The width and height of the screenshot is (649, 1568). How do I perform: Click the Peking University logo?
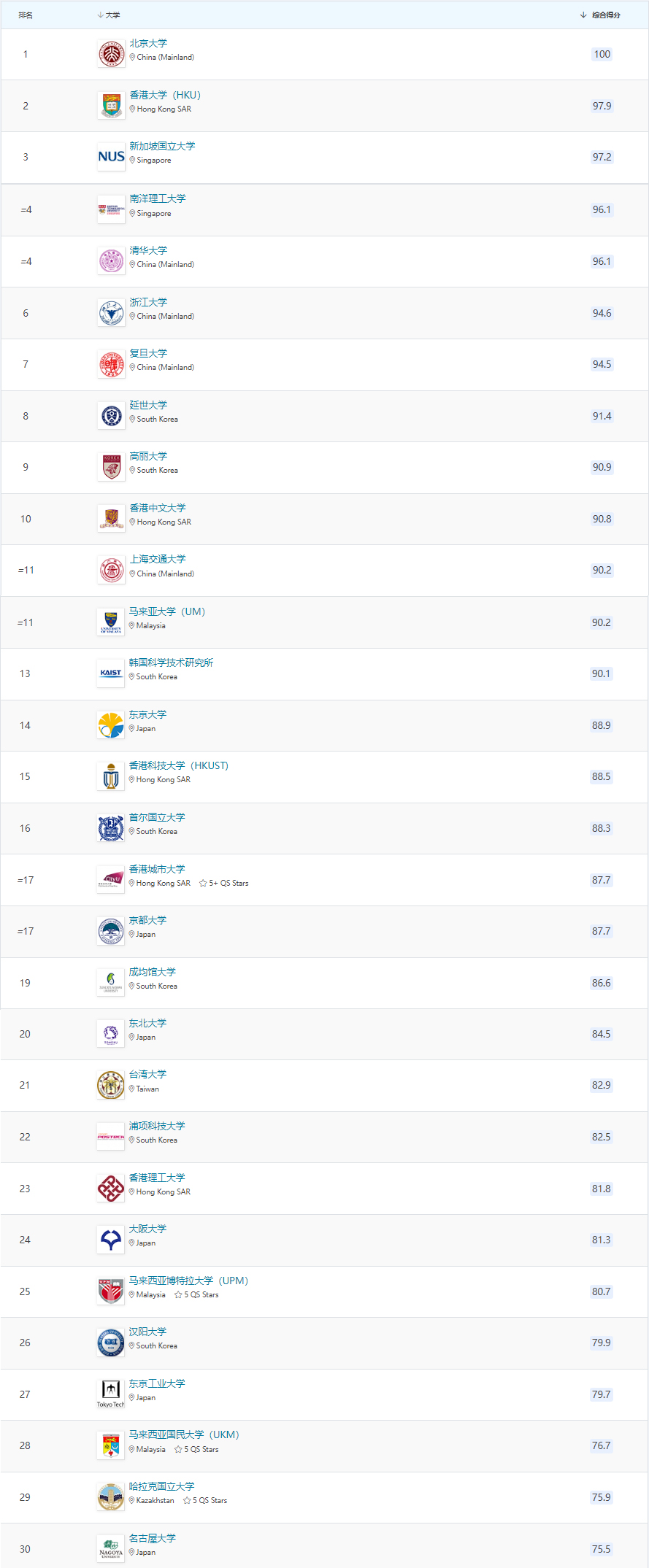pyautogui.click(x=111, y=54)
